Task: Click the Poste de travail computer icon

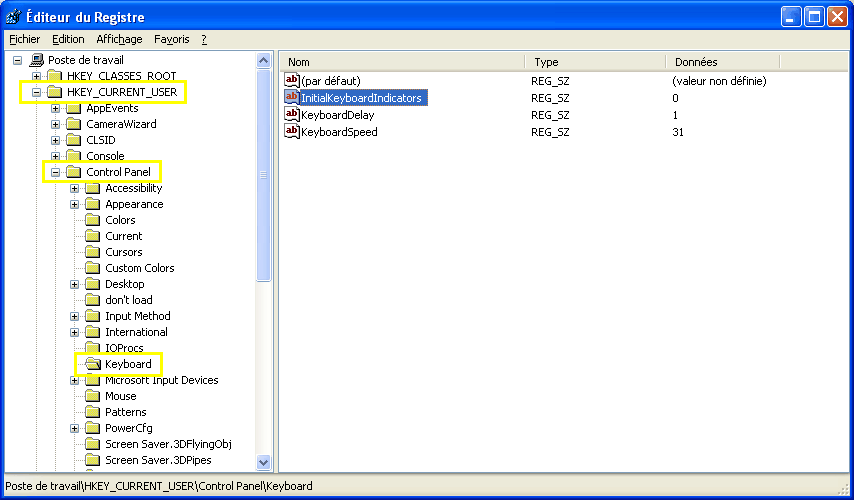Action: click(x=36, y=60)
